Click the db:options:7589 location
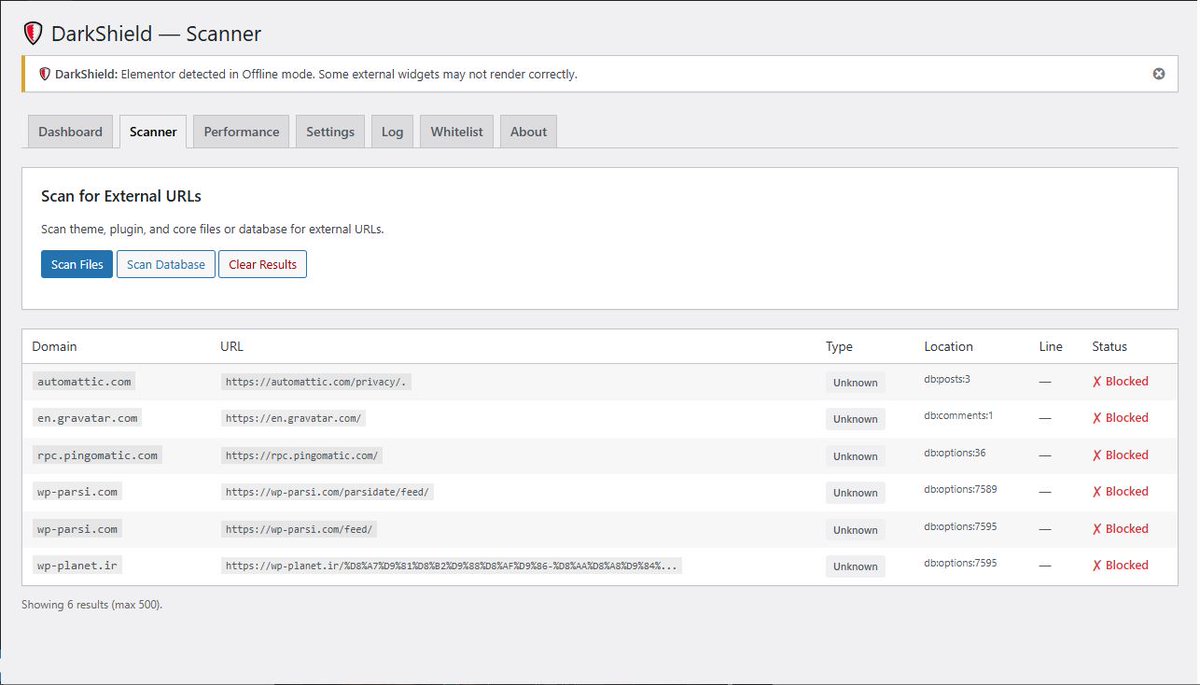The width and height of the screenshot is (1200, 685). [x=960, y=489]
